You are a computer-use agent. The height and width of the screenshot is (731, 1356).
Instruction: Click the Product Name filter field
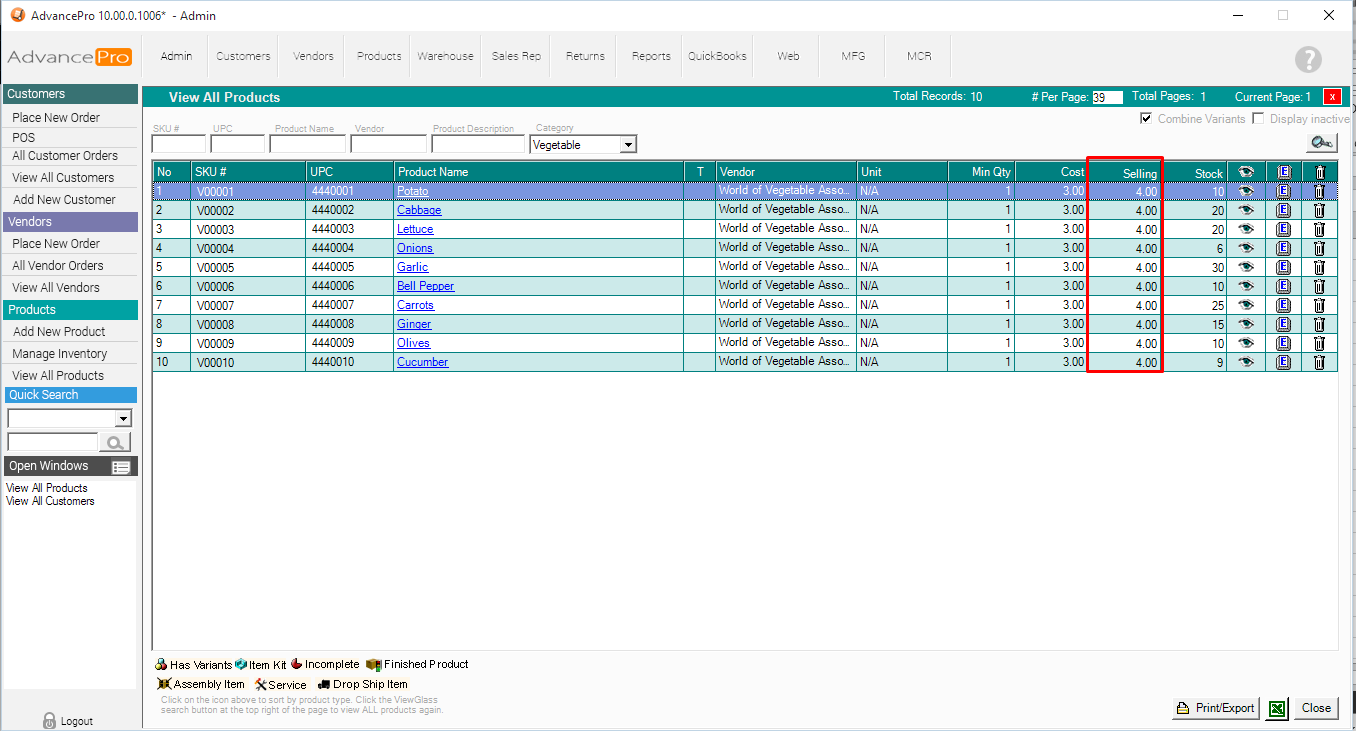307,145
